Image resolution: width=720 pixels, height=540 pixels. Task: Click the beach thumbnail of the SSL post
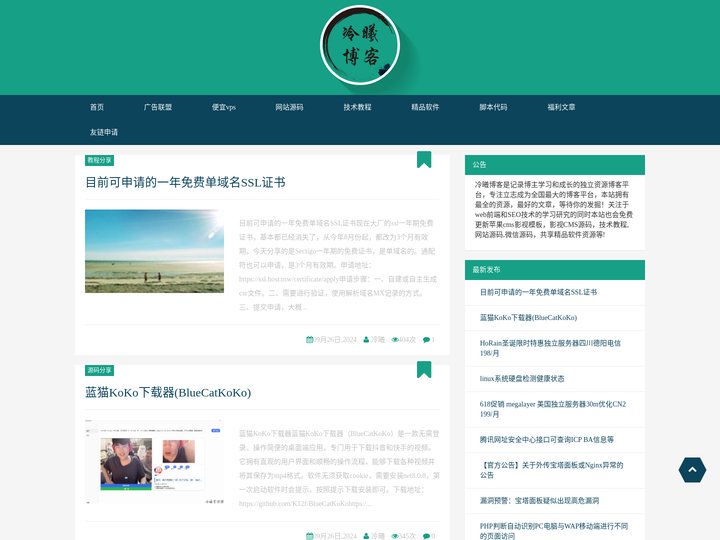[x=154, y=251]
